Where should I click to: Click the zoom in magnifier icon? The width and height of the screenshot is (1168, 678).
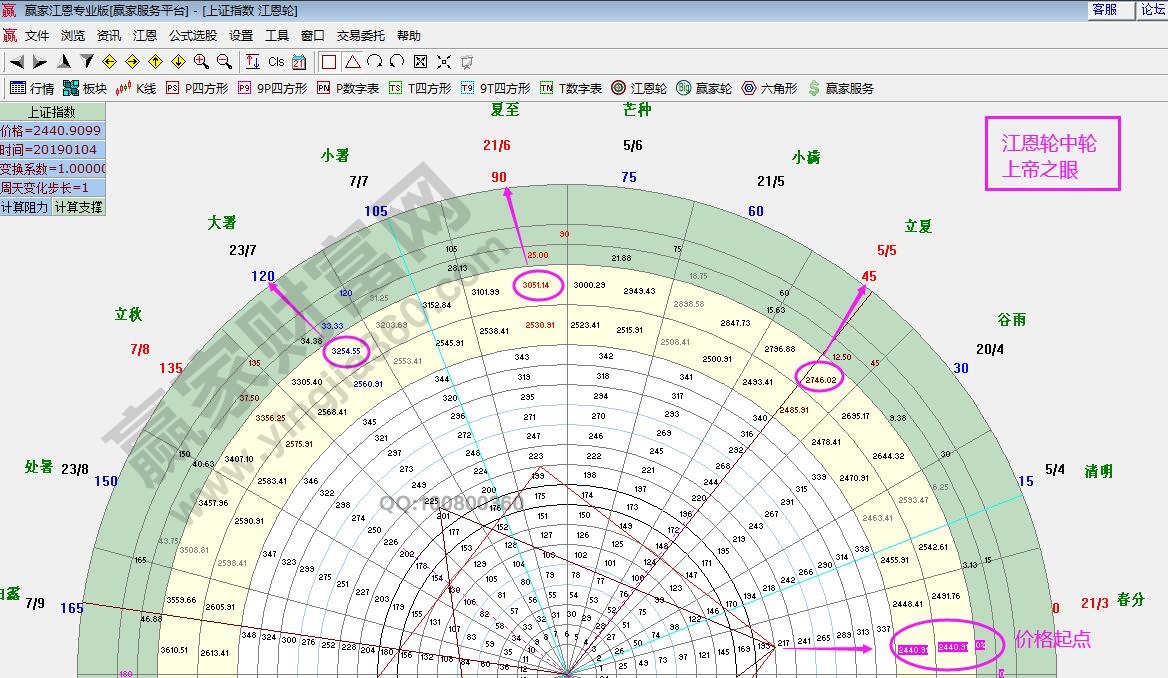coord(202,62)
